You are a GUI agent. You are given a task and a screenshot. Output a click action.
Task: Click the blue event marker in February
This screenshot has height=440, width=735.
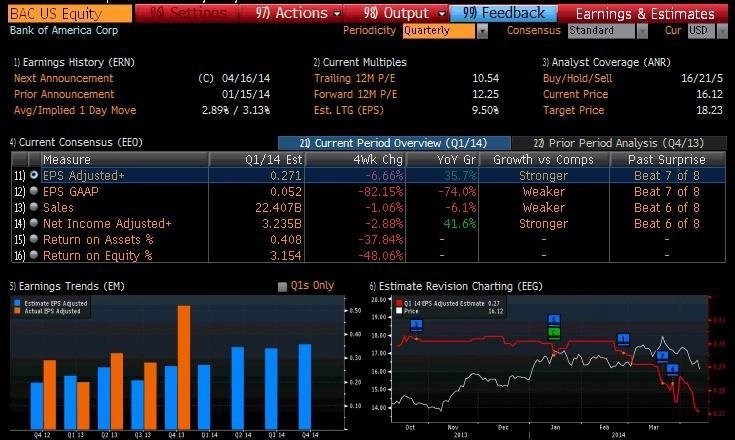pos(623,339)
